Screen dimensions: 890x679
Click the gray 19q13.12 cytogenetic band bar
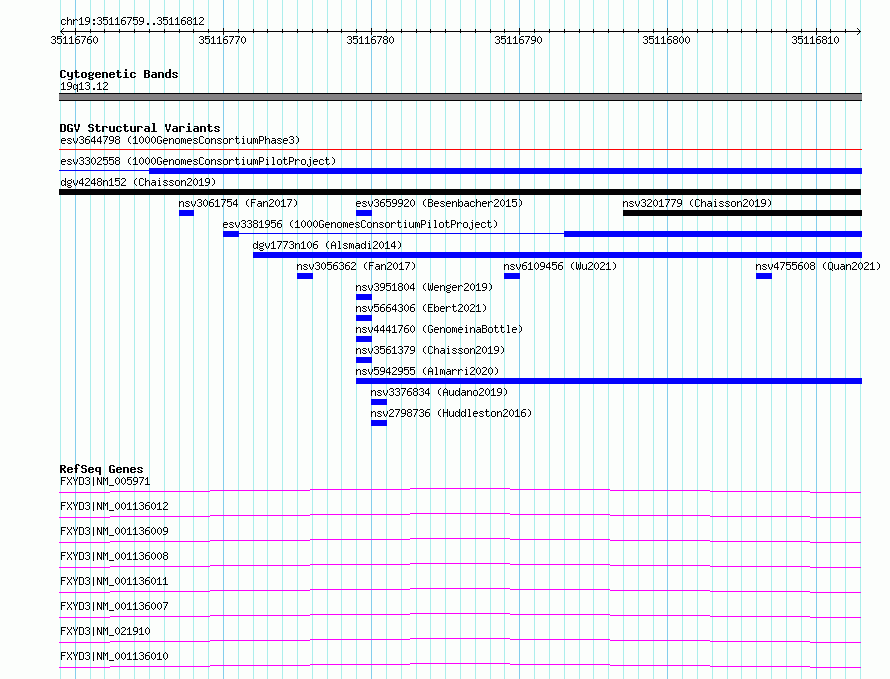tap(460, 97)
